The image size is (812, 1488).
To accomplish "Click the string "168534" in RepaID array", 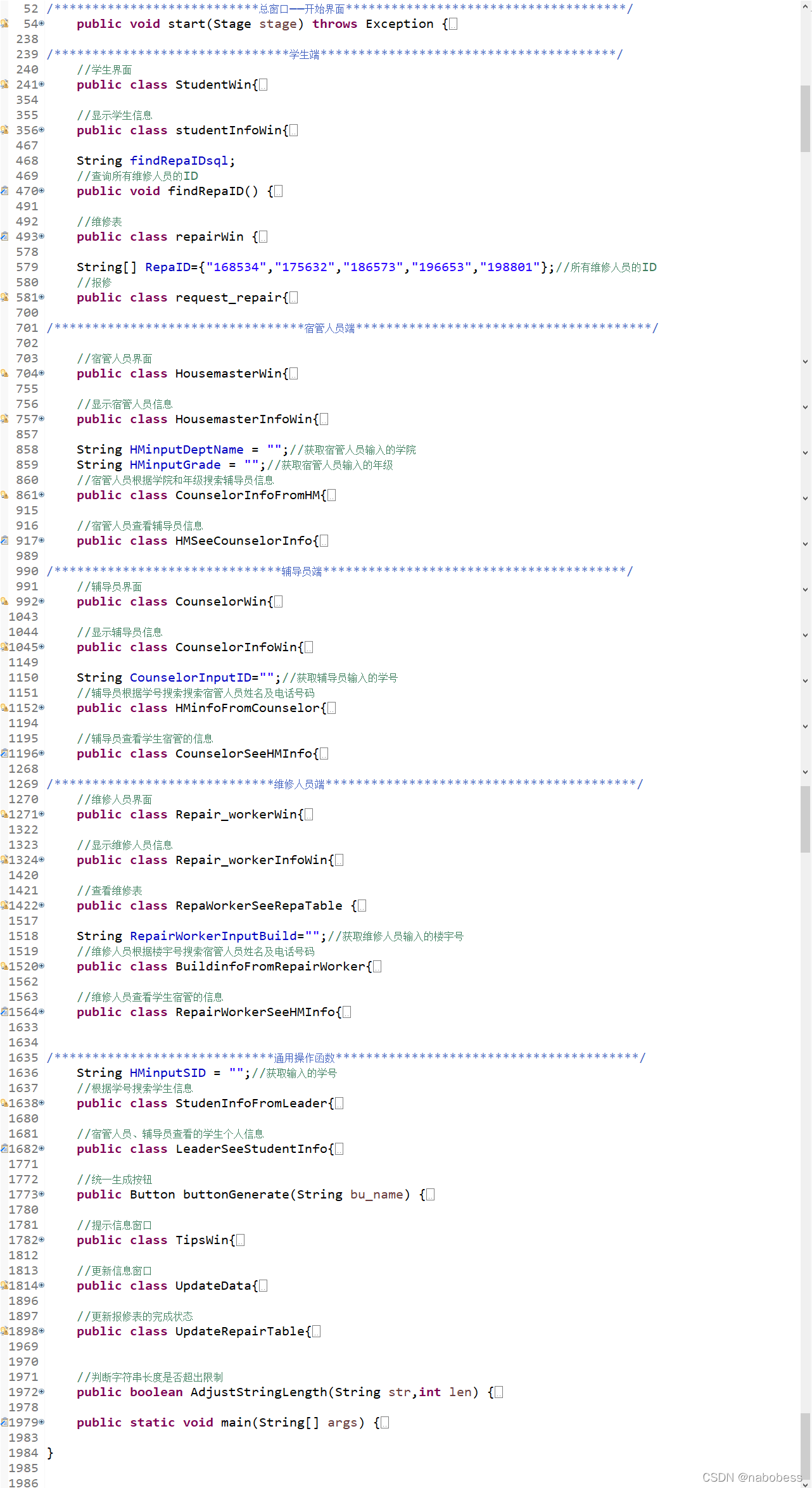I will click(x=236, y=267).
